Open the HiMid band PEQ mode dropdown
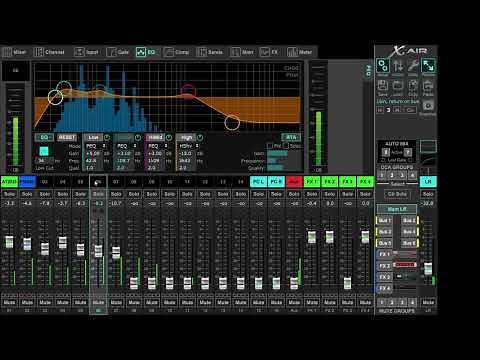This screenshot has width=480, height=360. [x=158, y=146]
